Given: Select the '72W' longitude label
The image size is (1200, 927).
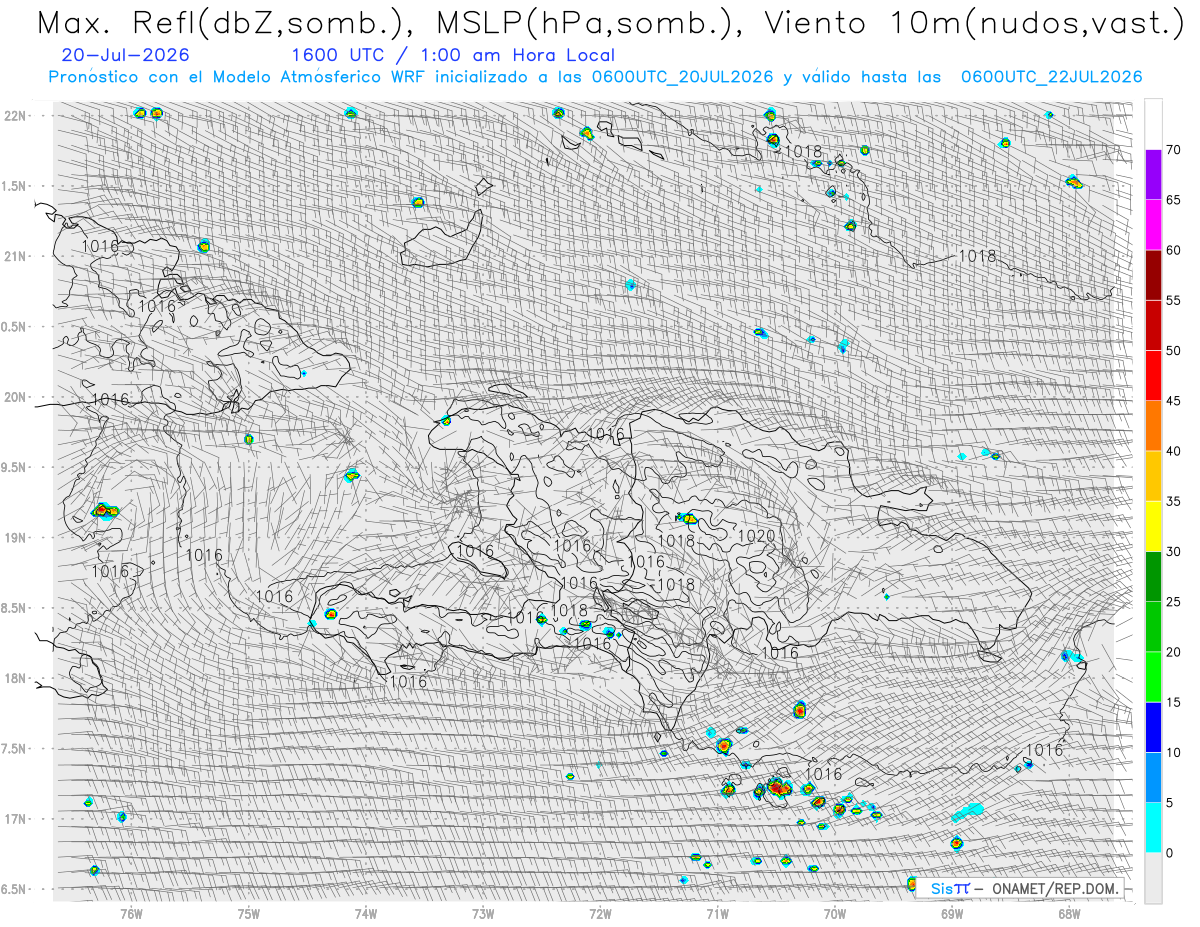Looking at the screenshot, I should coord(600,912).
